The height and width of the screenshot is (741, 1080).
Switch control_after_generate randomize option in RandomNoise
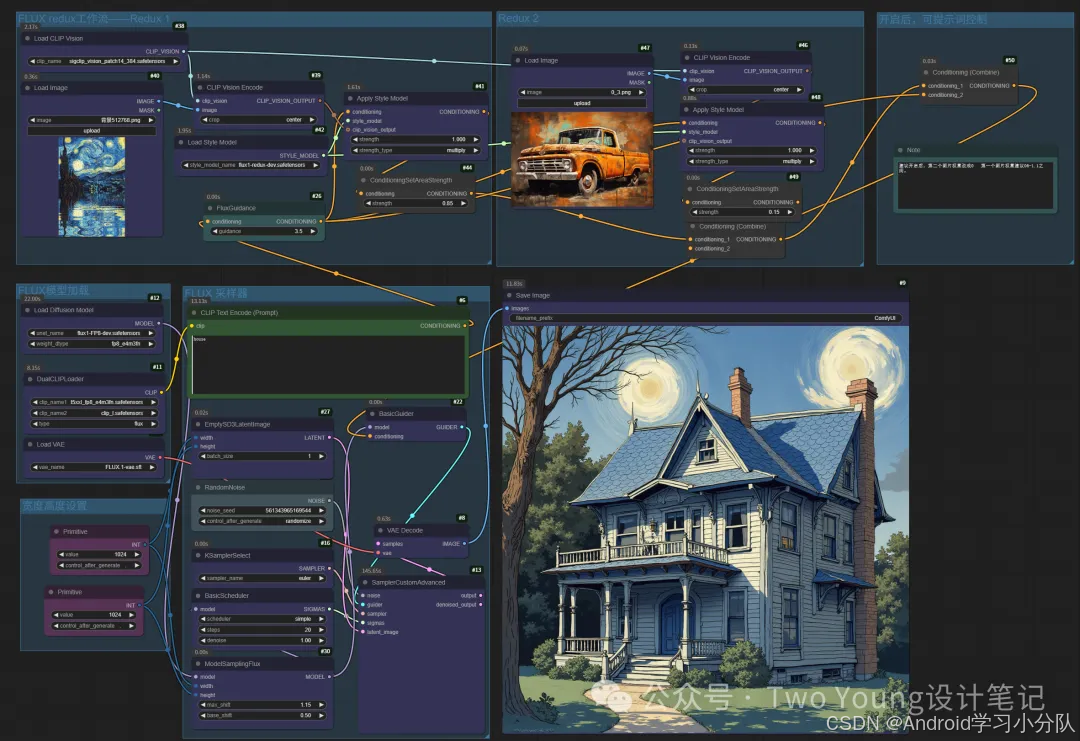click(262, 521)
